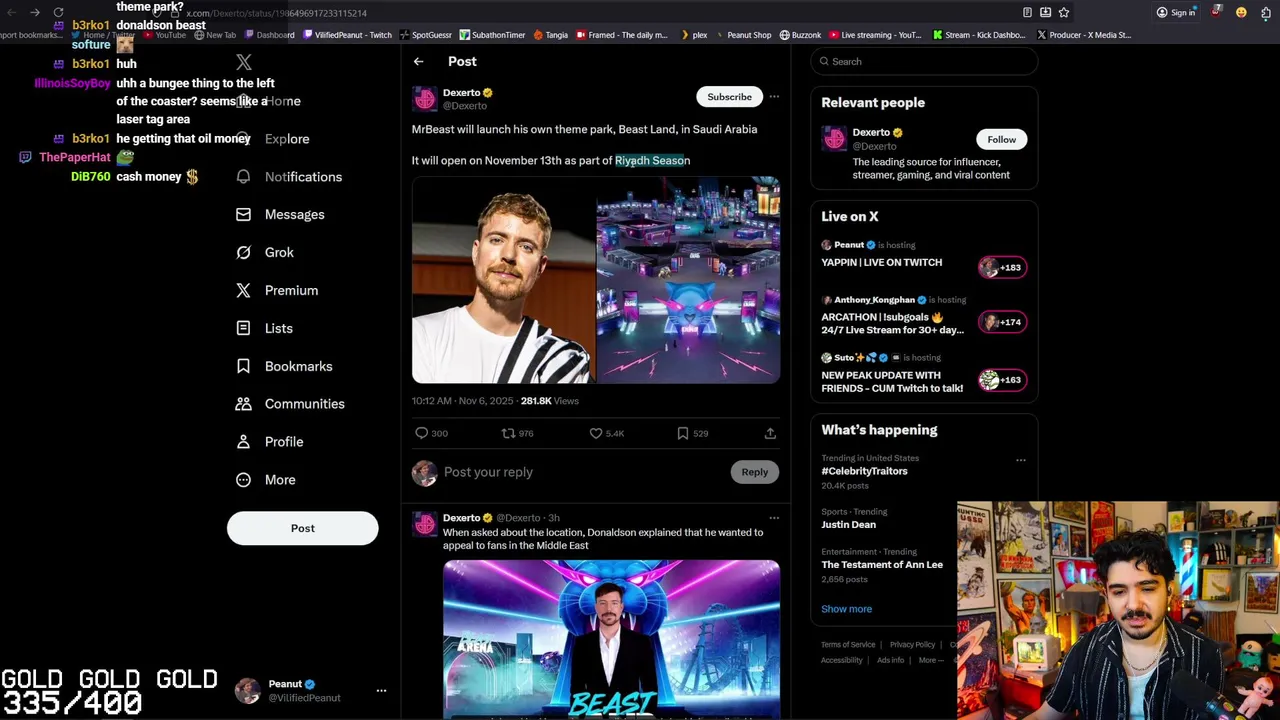Click Terms of Service footer link

pyautogui.click(x=848, y=645)
